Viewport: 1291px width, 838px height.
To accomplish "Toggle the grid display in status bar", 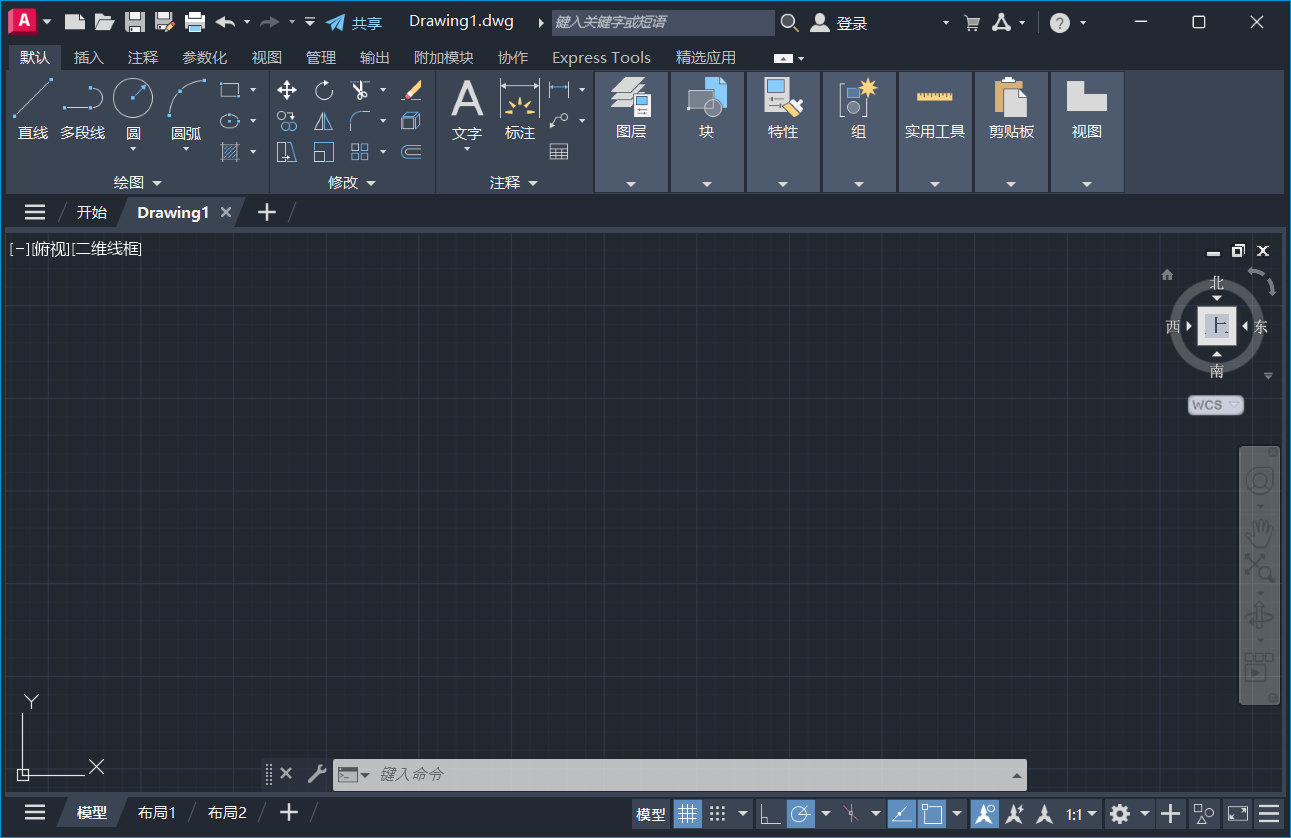I will pyautogui.click(x=688, y=814).
